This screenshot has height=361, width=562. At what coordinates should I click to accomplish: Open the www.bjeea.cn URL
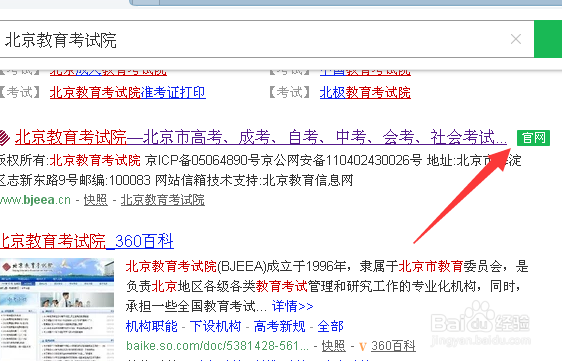click(35, 200)
